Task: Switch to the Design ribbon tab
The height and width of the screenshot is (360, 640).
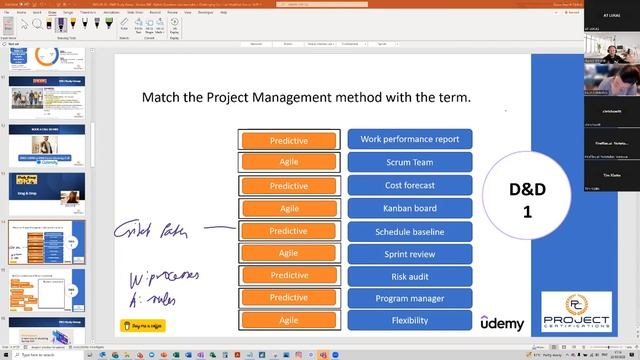Action: pyautogui.click(x=68, y=13)
